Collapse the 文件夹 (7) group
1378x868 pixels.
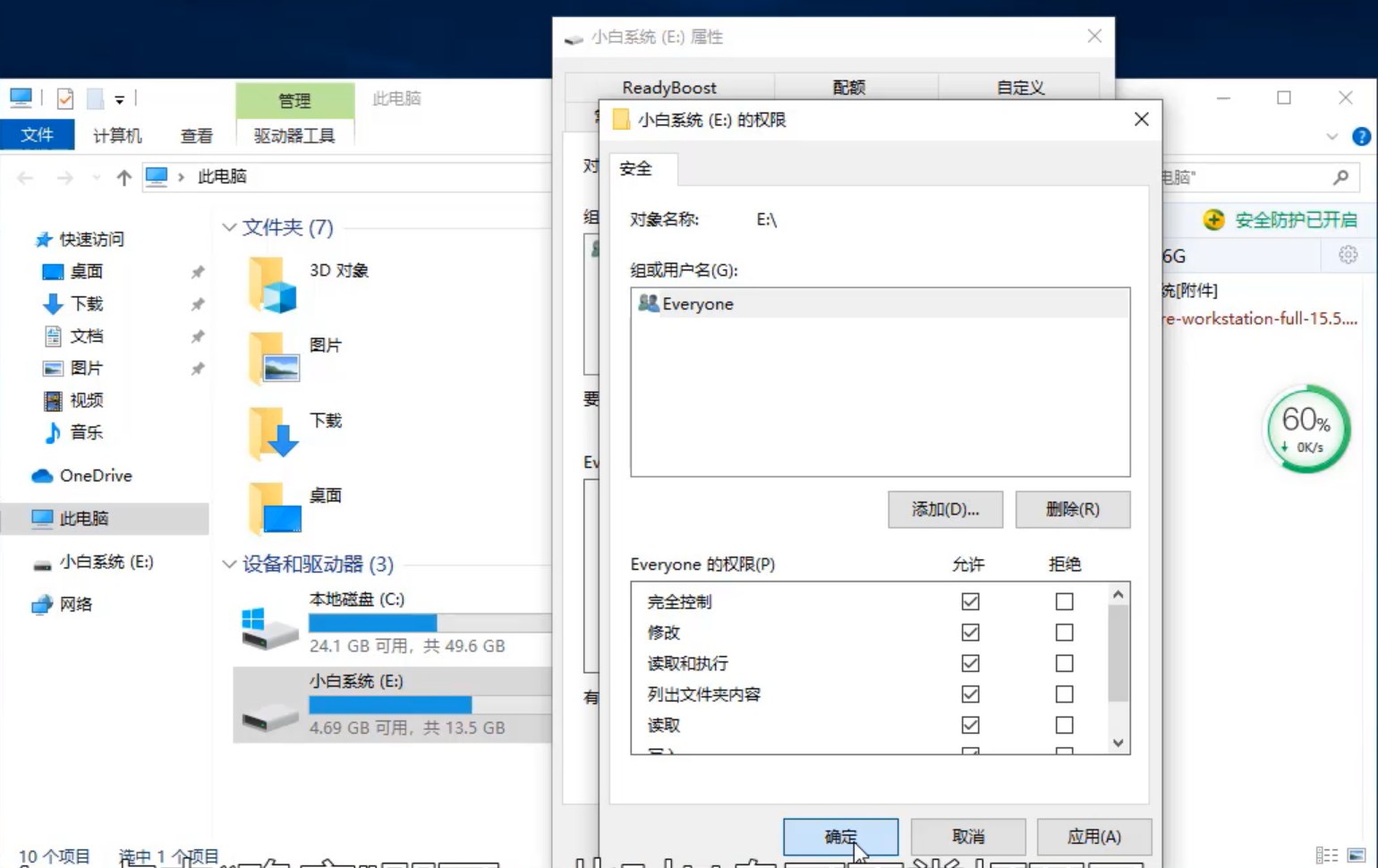(229, 227)
